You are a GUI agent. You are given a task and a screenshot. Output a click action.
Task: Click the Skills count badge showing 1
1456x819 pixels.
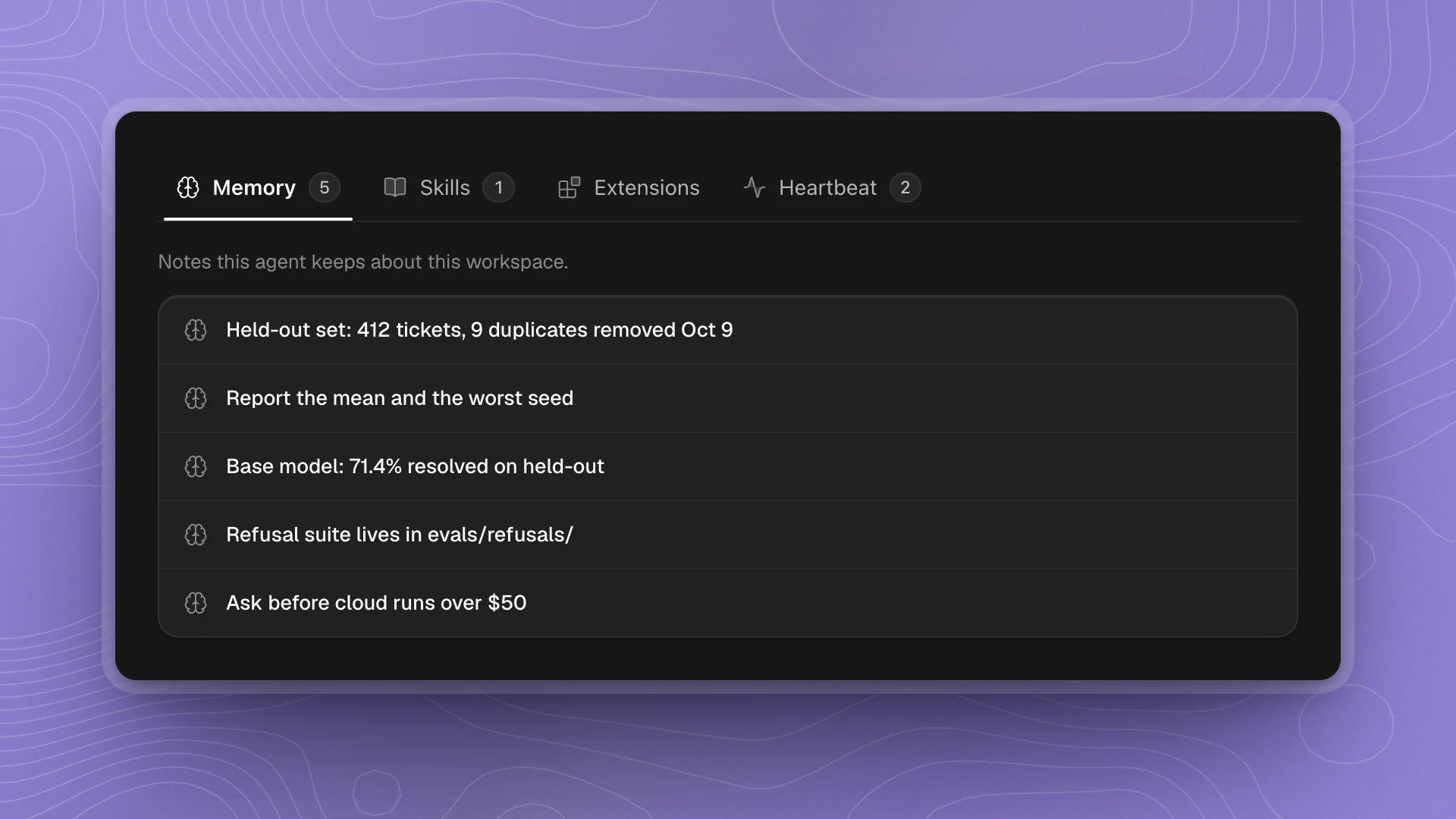[499, 187]
